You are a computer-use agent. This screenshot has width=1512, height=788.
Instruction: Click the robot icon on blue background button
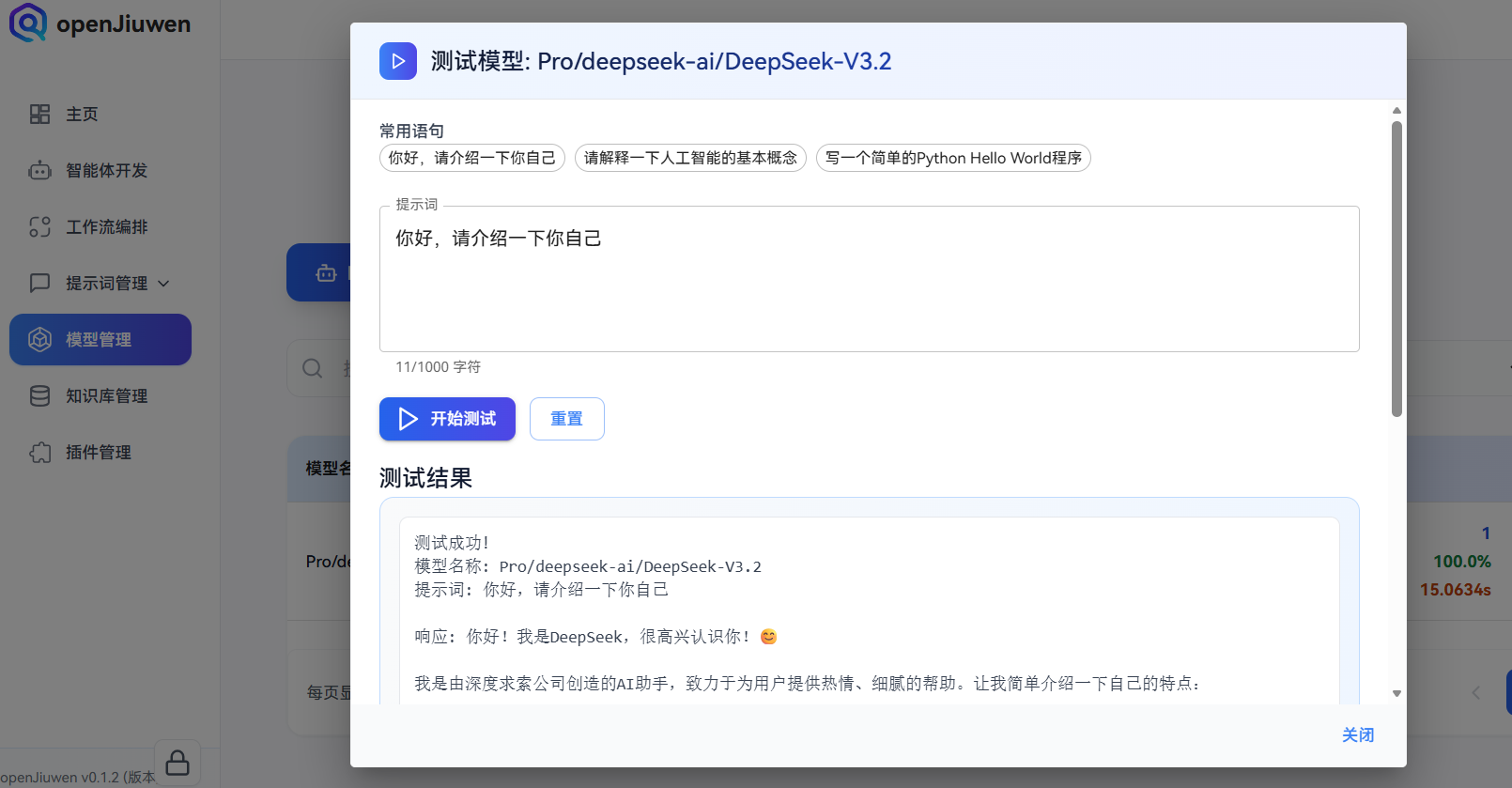326,273
